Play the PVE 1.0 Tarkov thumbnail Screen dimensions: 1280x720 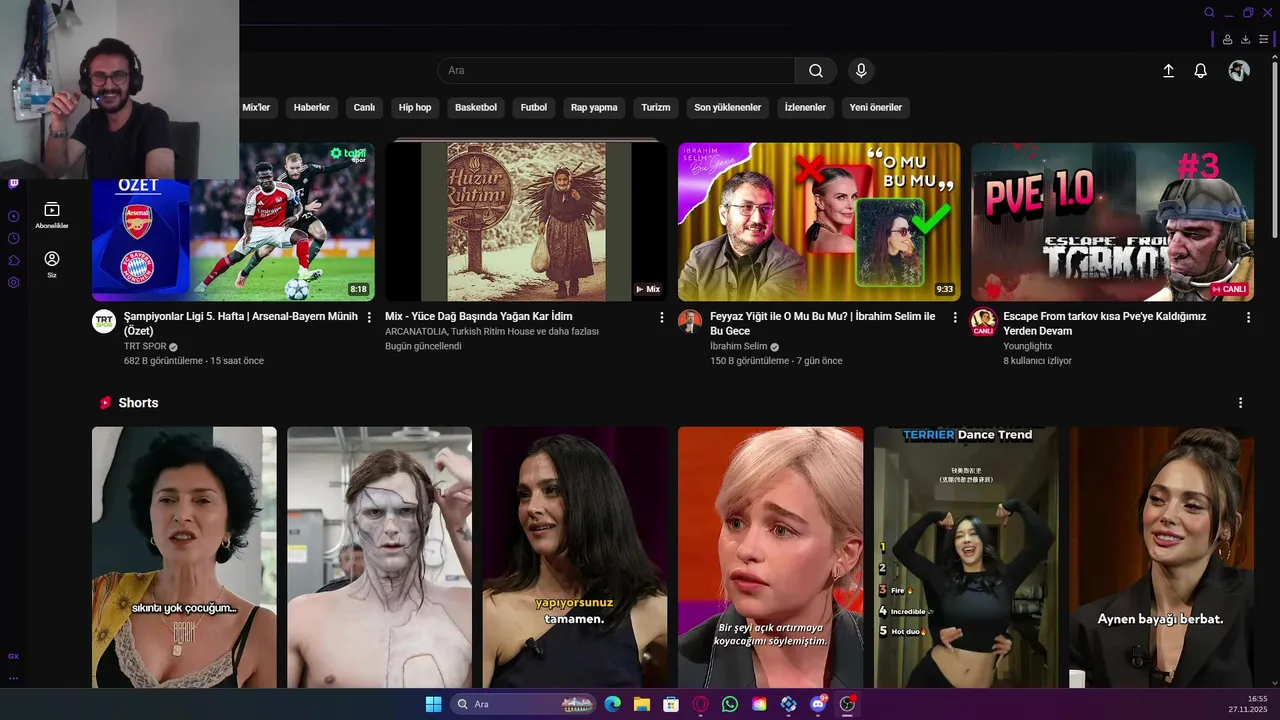[x=1112, y=221]
